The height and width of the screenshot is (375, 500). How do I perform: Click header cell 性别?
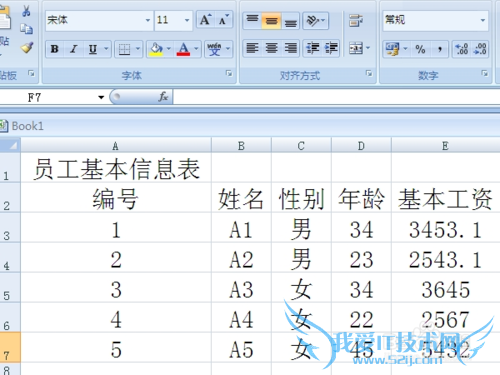pos(301,198)
